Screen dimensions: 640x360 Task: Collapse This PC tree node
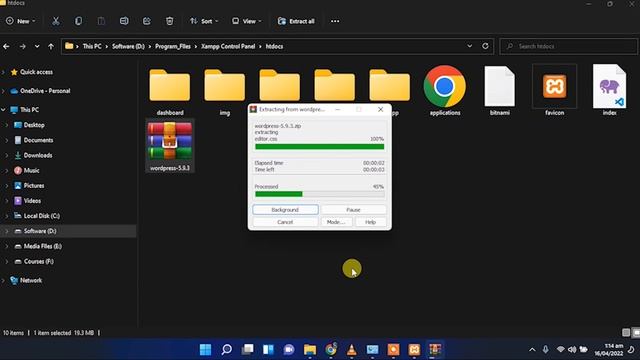(x=4, y=110)
